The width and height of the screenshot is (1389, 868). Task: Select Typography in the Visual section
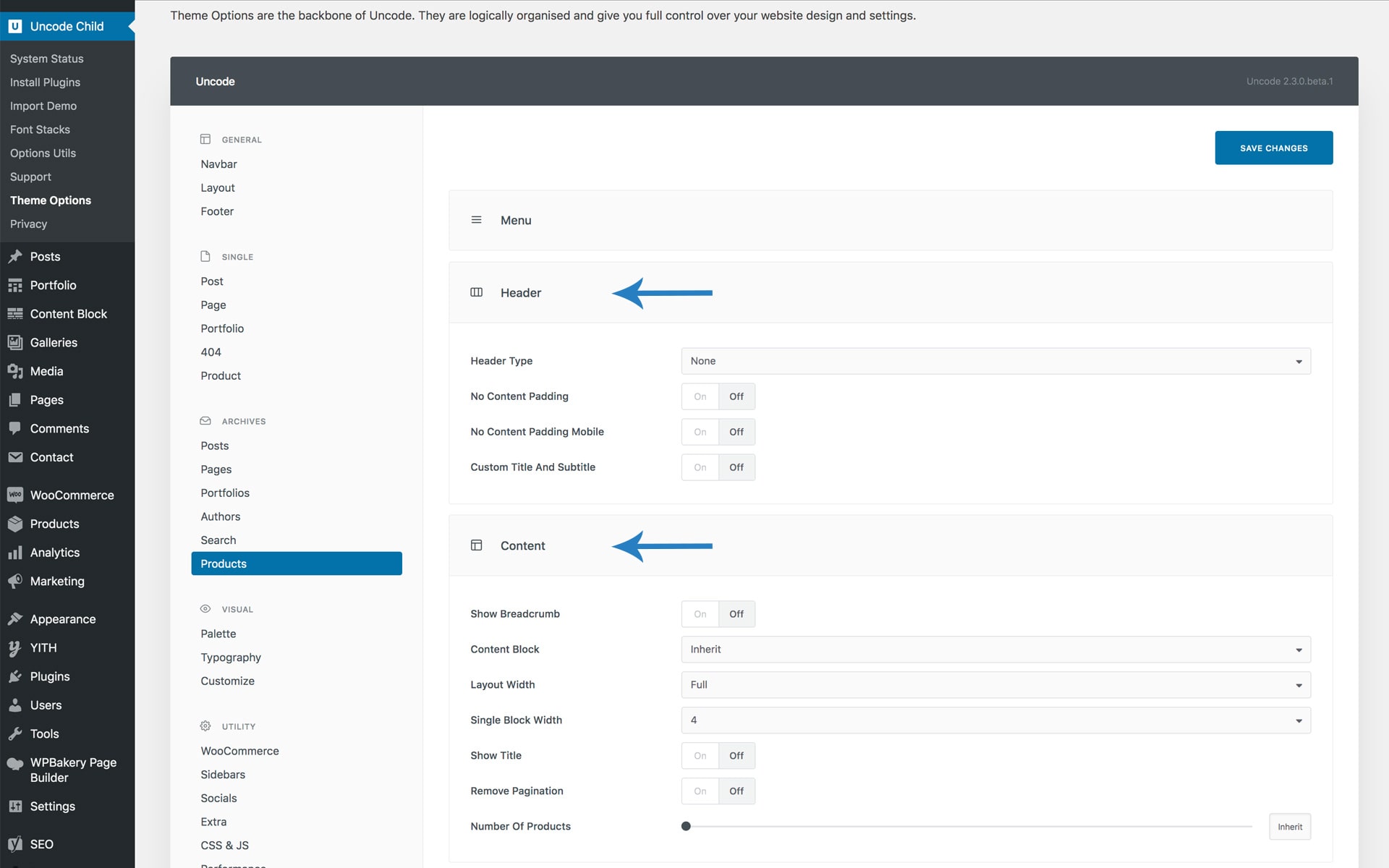click(231, 658)
